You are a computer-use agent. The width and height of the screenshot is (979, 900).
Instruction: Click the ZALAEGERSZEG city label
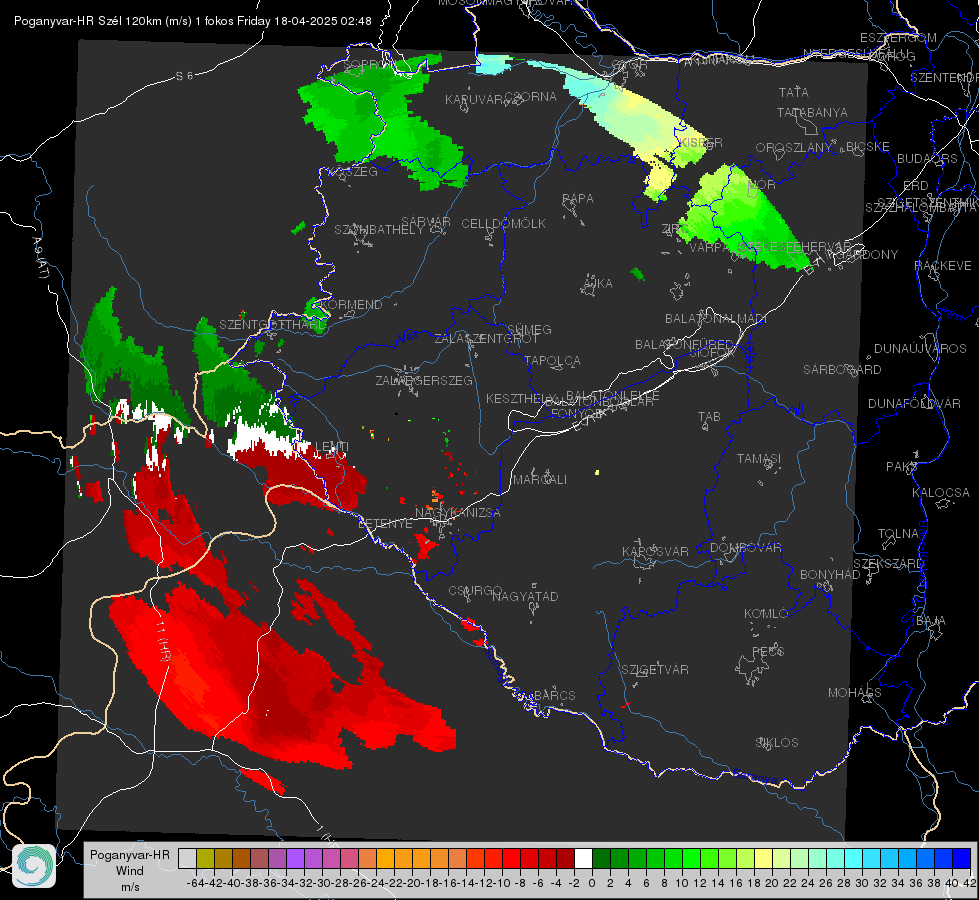[424, 380]
